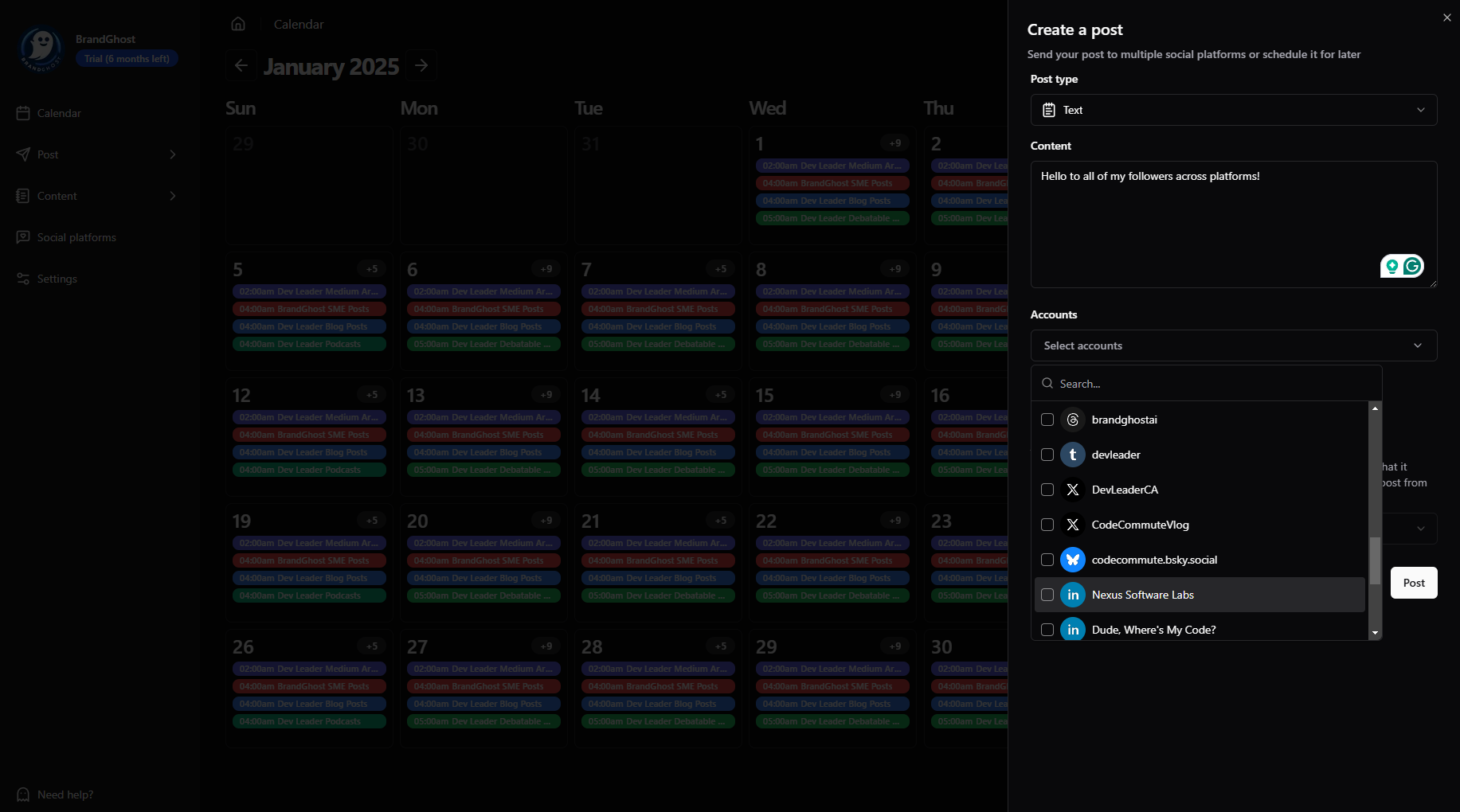This screenshot has height=812, width=1460.
Task: Click the home icon in the breadcrumb
Action: (238, 24)
